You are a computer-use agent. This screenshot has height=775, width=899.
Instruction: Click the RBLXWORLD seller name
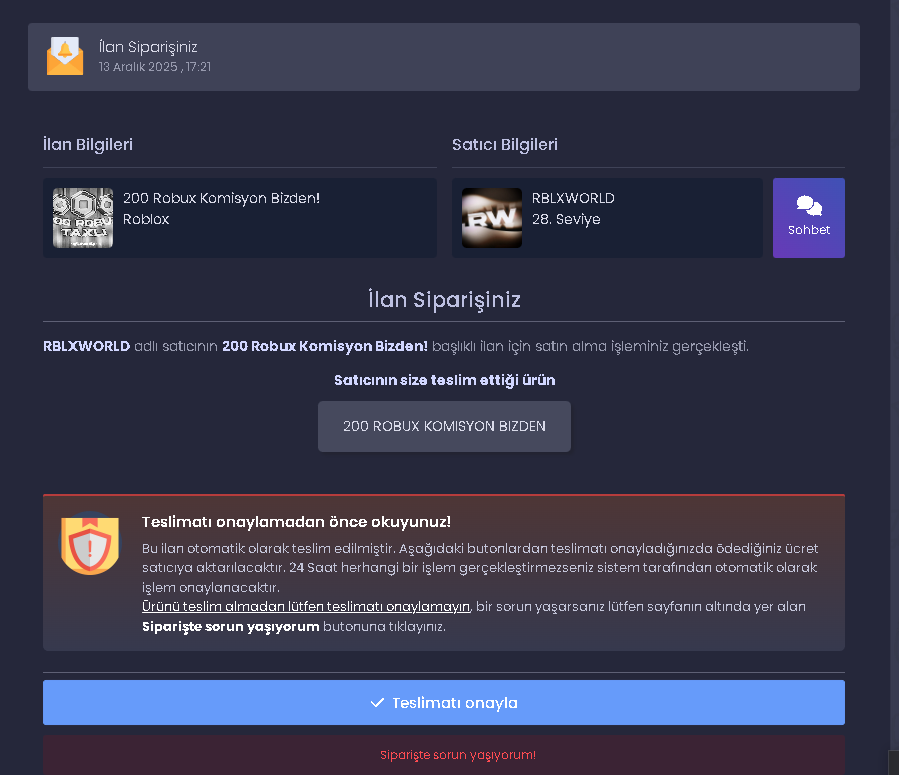pyautogui.click(x=573, y=198)
